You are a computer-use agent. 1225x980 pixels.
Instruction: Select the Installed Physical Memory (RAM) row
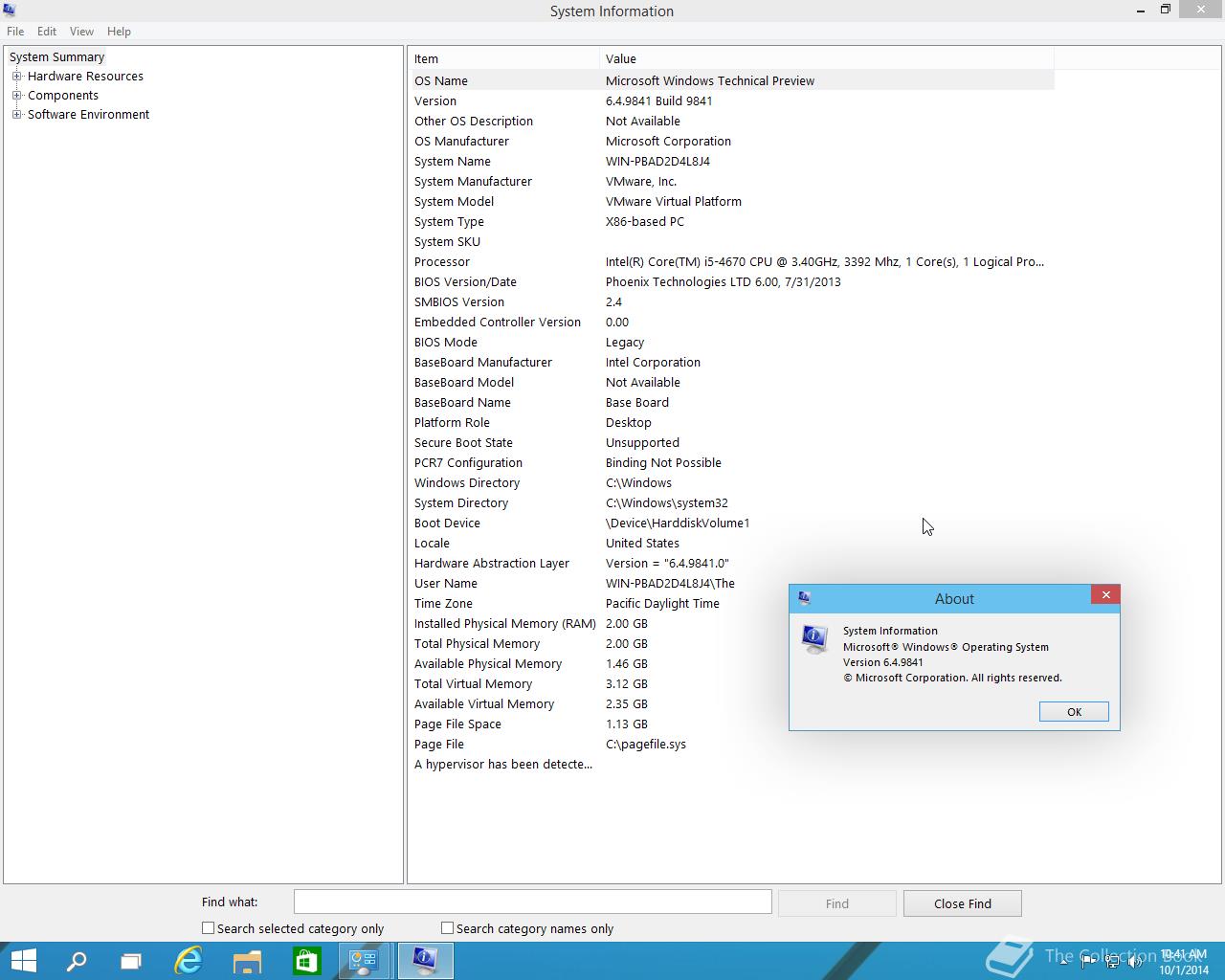point(732,623)
